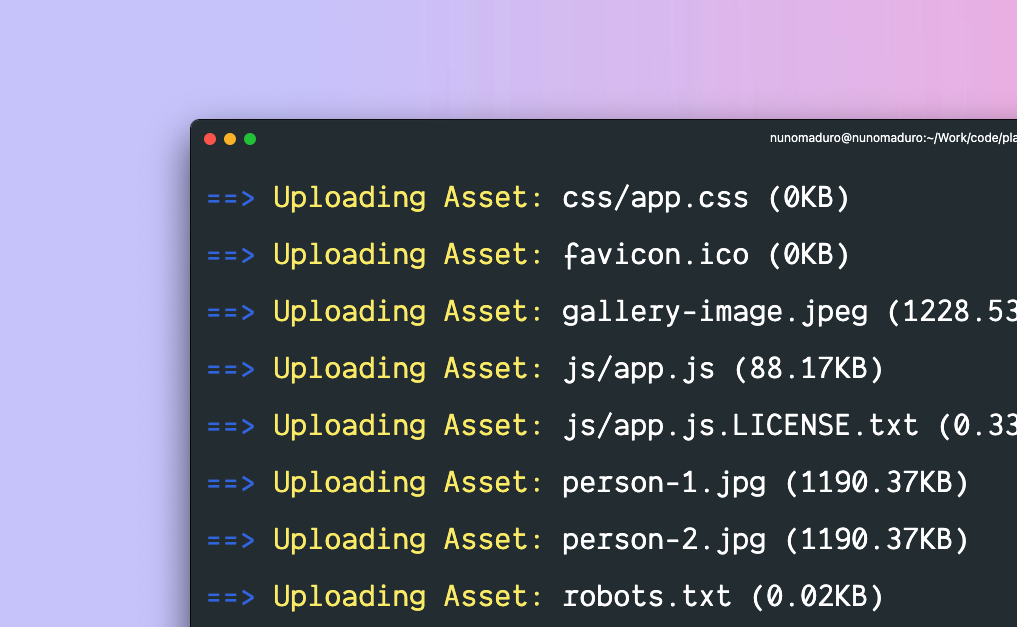Click the js/app.js.LICENSE.txt file name
1017x627 pixels.
pos(740,425)
